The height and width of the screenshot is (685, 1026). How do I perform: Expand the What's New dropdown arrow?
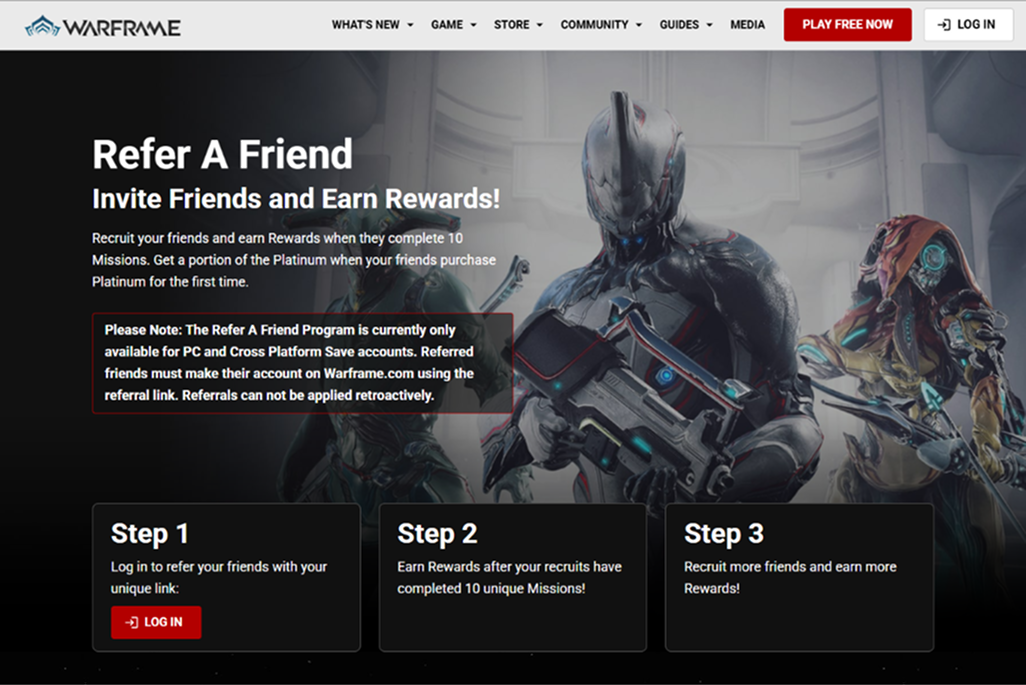[410, 25]
